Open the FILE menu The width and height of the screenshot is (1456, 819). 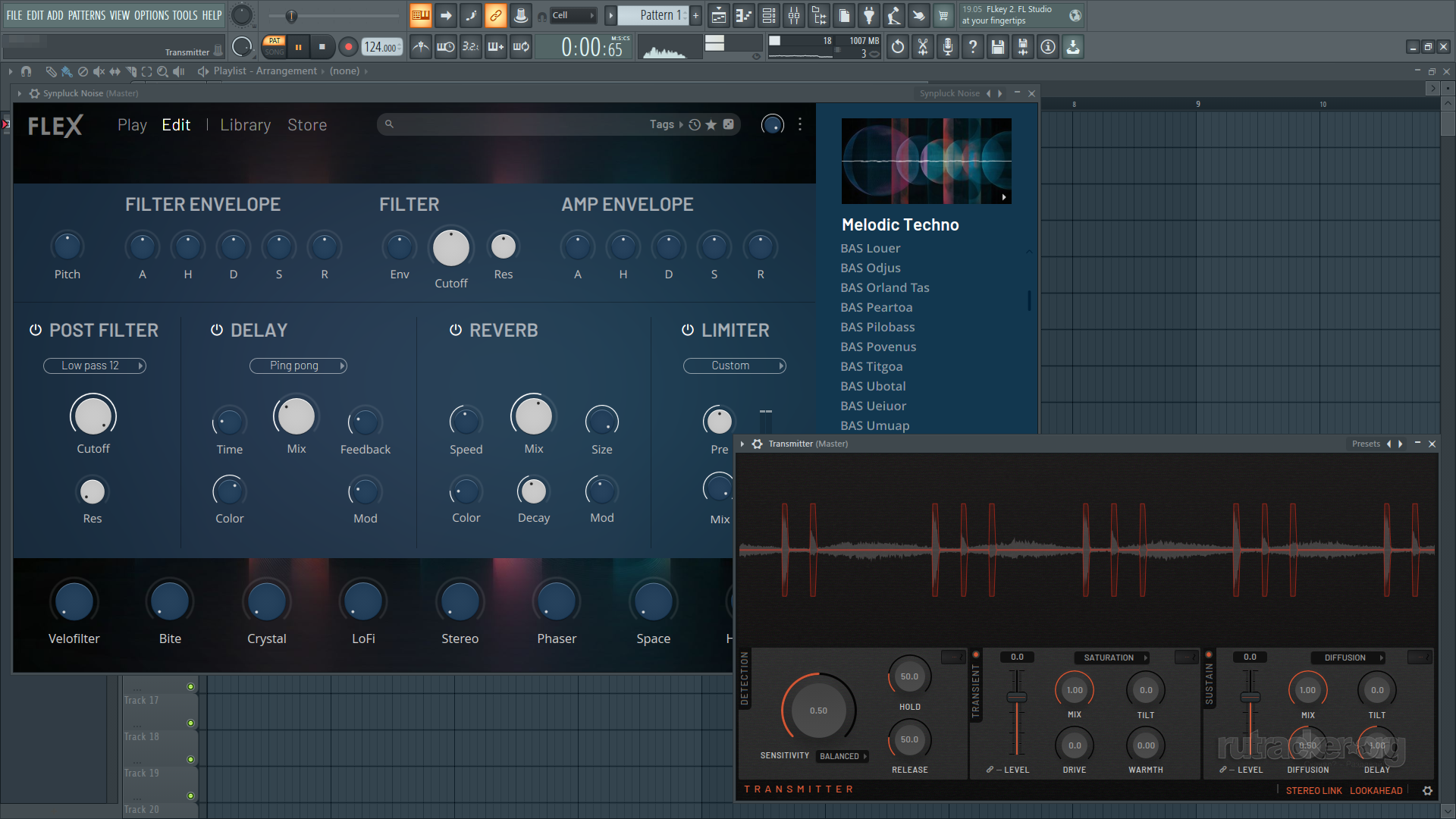[14, 15]
